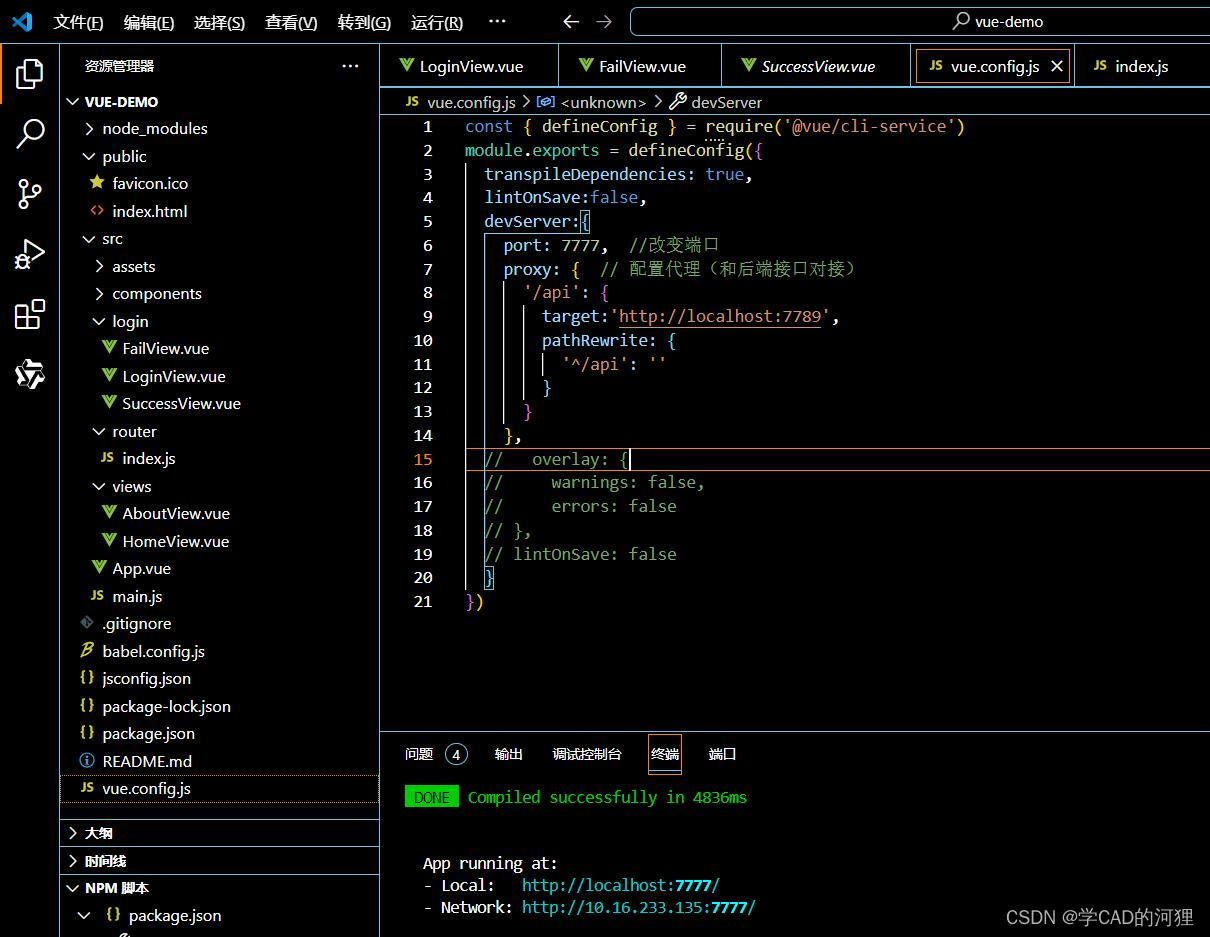The width and height of the screenshot is (1210, 937).
Task: Select the 终端 terminal panel tab
Action: click(x=665, y=754)
